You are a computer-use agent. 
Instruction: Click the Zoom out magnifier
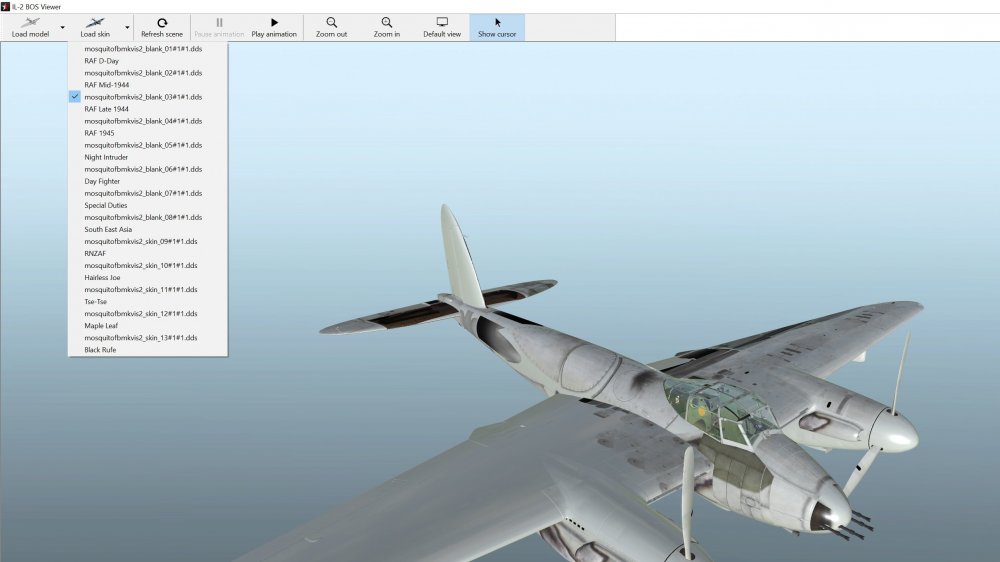click(x=331, y=22)
